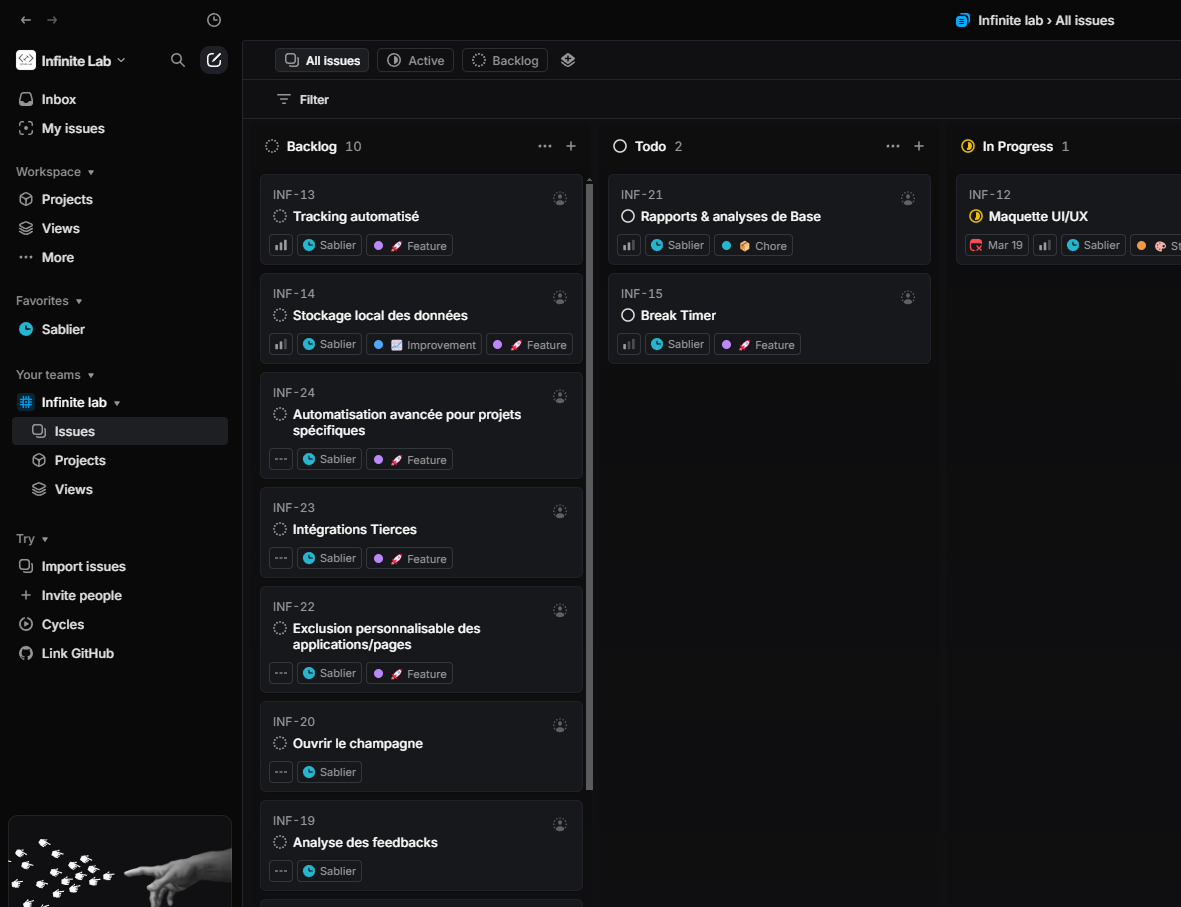
Task: Add issue with Backlog column plus icon
Action: tap(571, 146)
